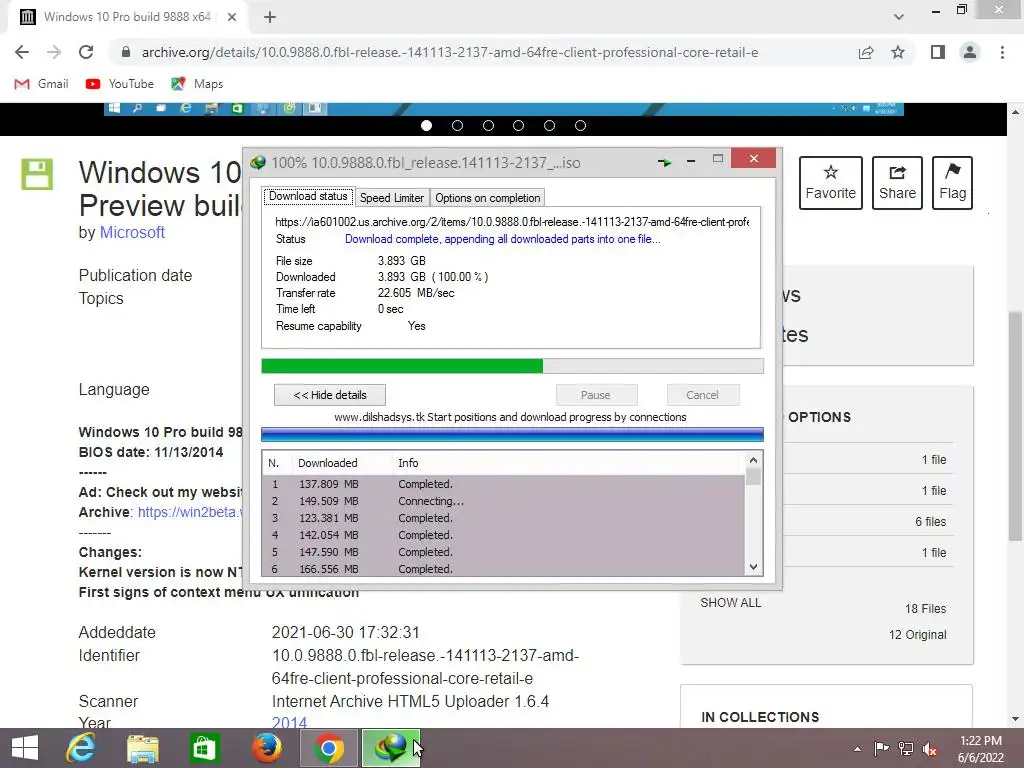Open YouTube bookmark
The width and height of the screenshot is (1024, 768).
tap(120, 84)
